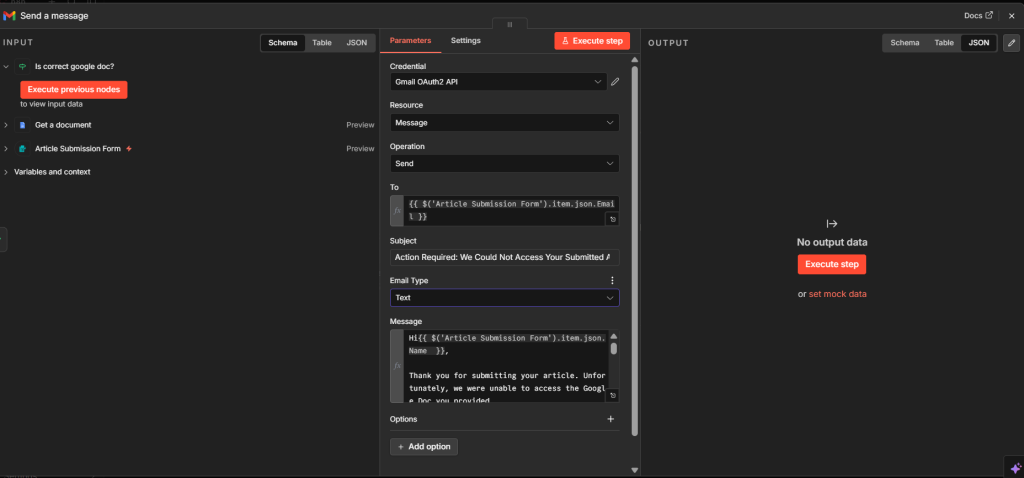Click the Message field expression editor icon

click(613, 396)
